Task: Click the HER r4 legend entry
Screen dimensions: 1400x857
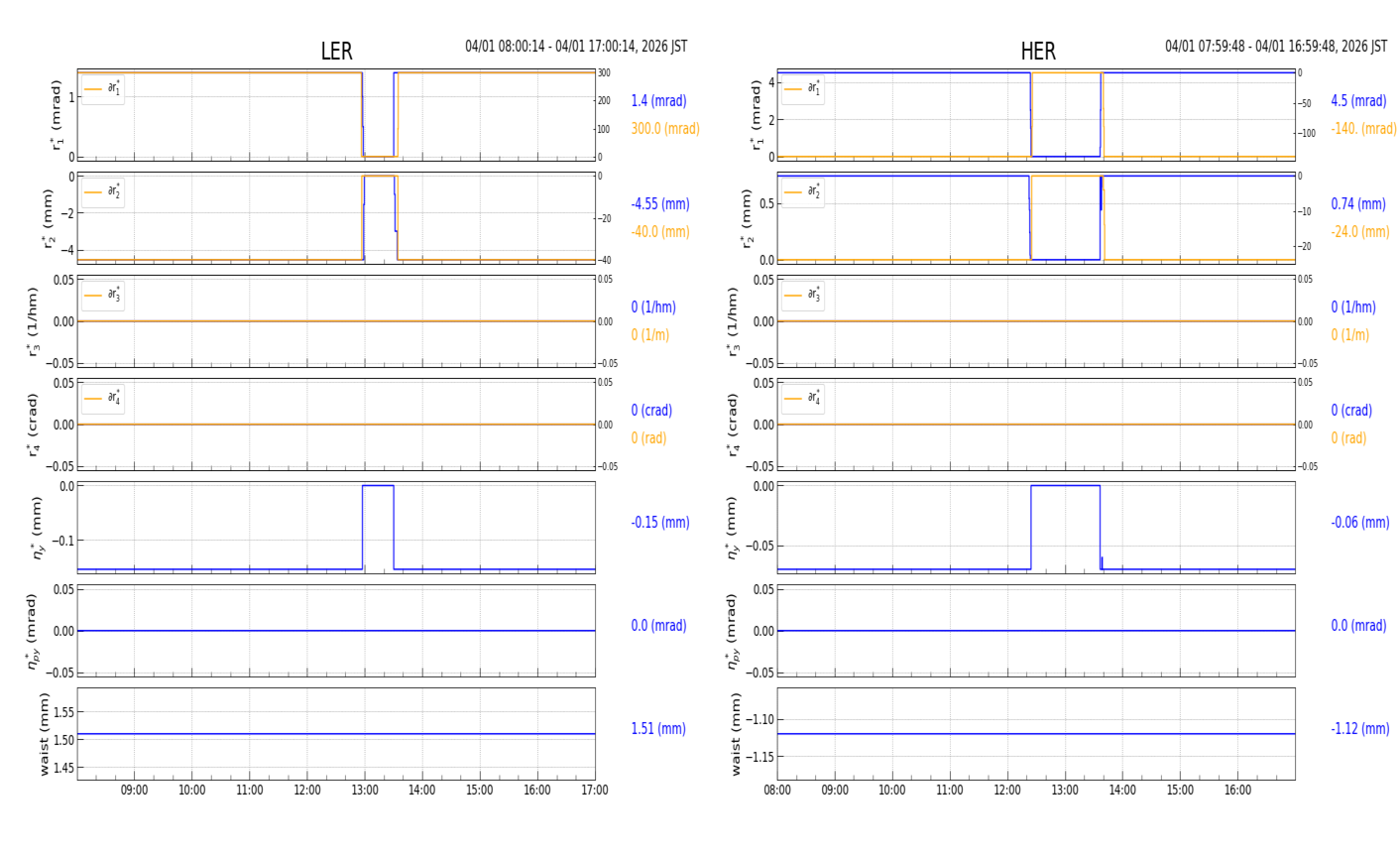Action: click(802, 399)
